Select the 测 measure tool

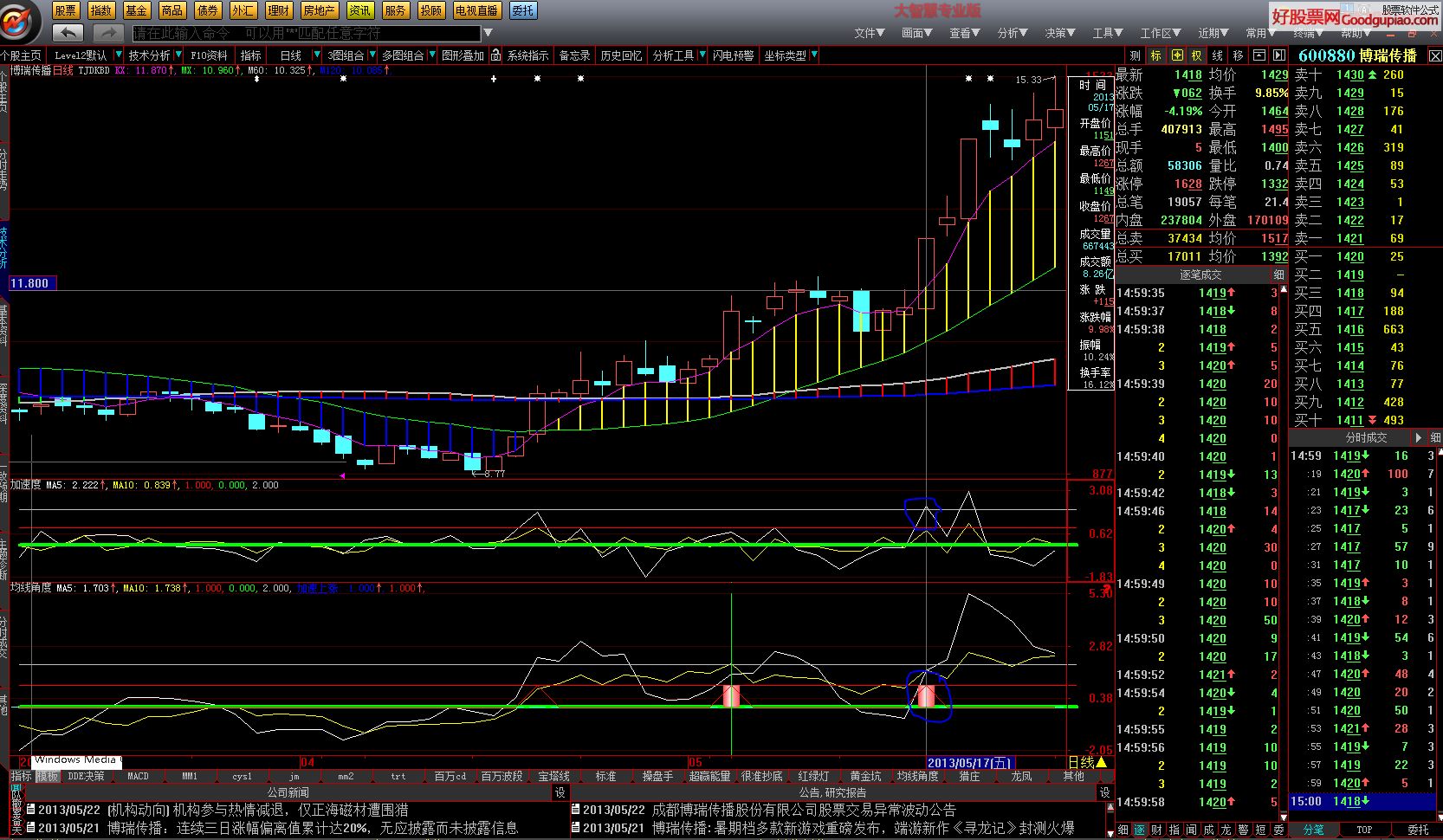pos(1135,55)
